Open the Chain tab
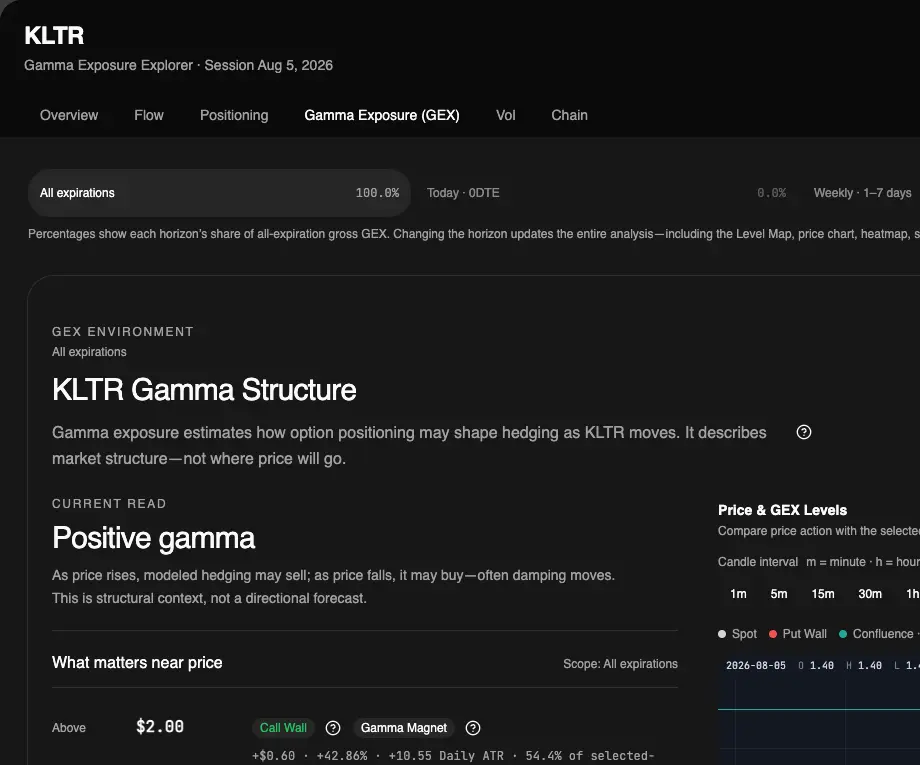The image size is (920, 765). 569,115
